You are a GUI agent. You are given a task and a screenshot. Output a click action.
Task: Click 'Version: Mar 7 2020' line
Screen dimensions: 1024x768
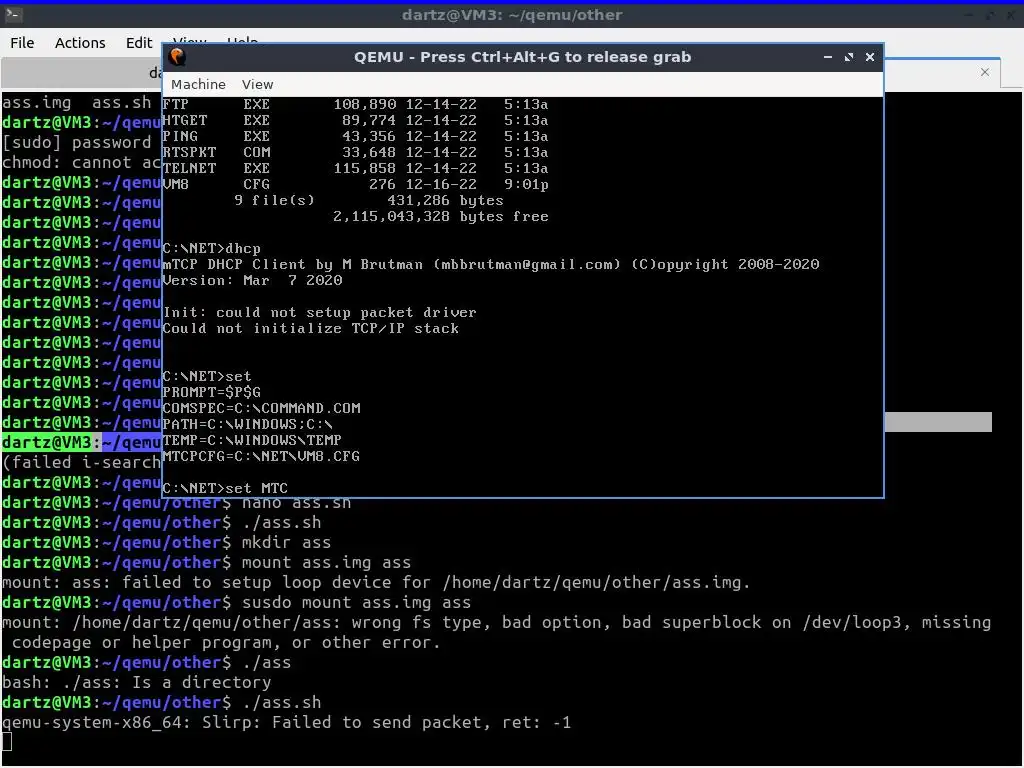pyautogui.click(x=252, y=280)
